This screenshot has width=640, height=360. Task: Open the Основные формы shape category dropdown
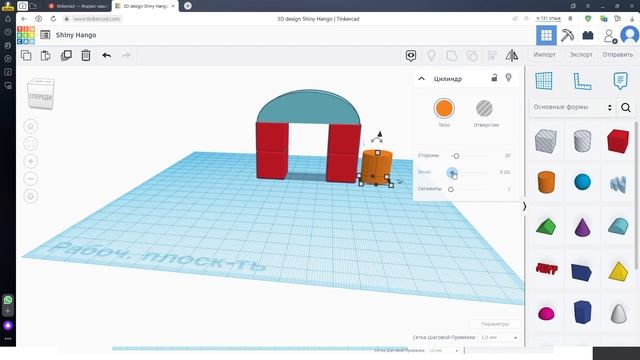(572, 107)
